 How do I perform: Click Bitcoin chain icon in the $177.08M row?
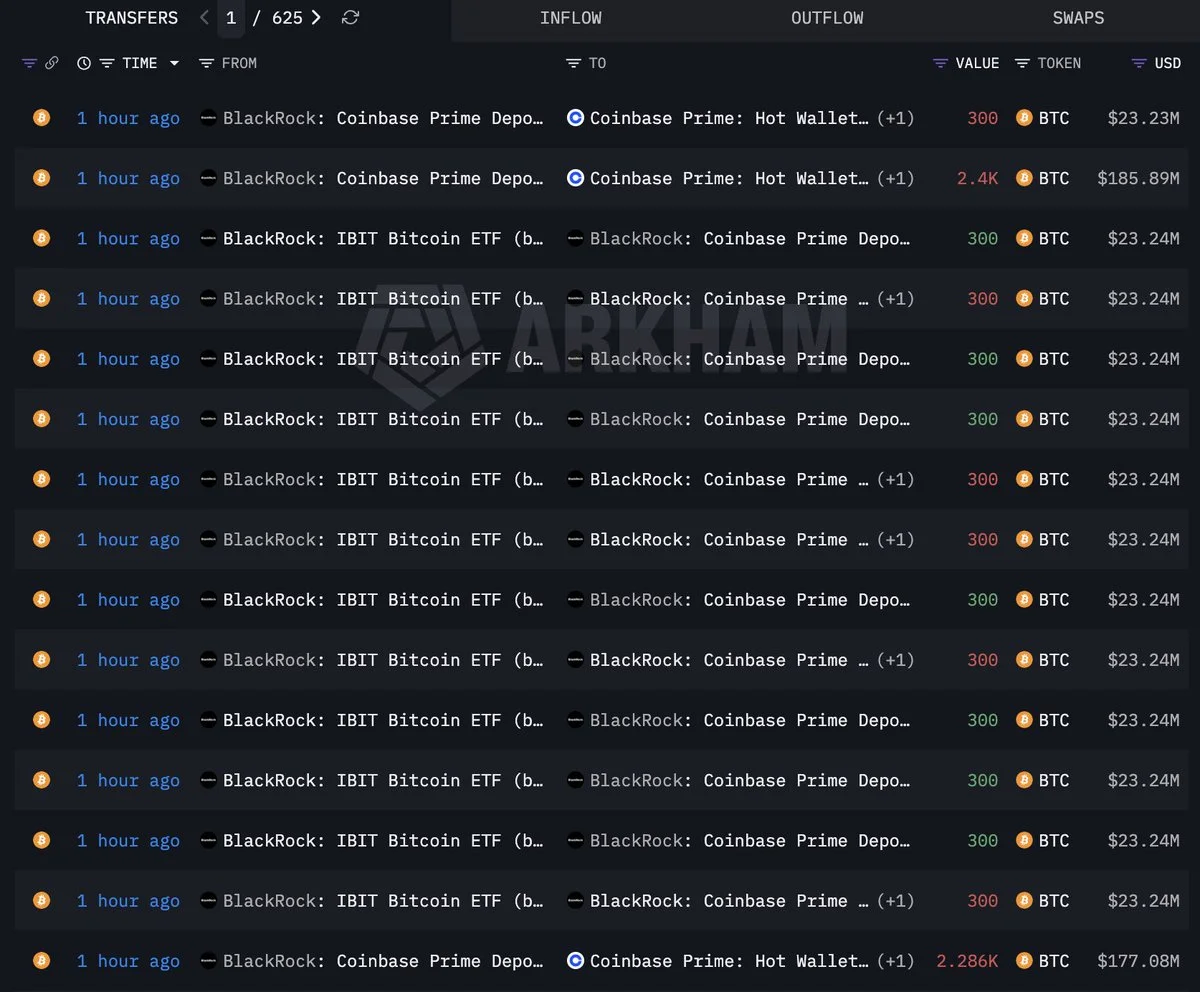pyautogui.click(x=41, y=960)
